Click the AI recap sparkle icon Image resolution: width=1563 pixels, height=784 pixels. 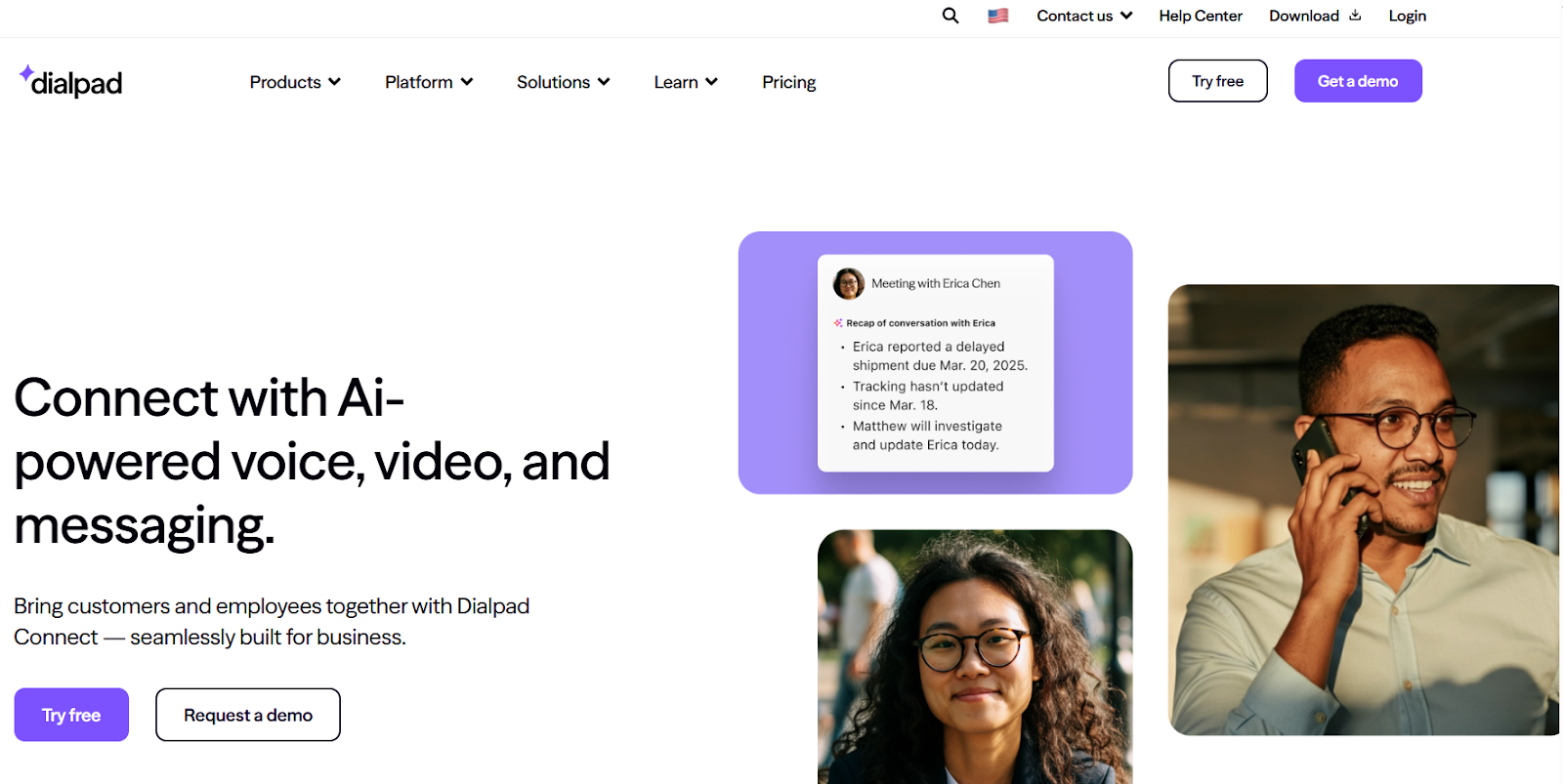838,323
